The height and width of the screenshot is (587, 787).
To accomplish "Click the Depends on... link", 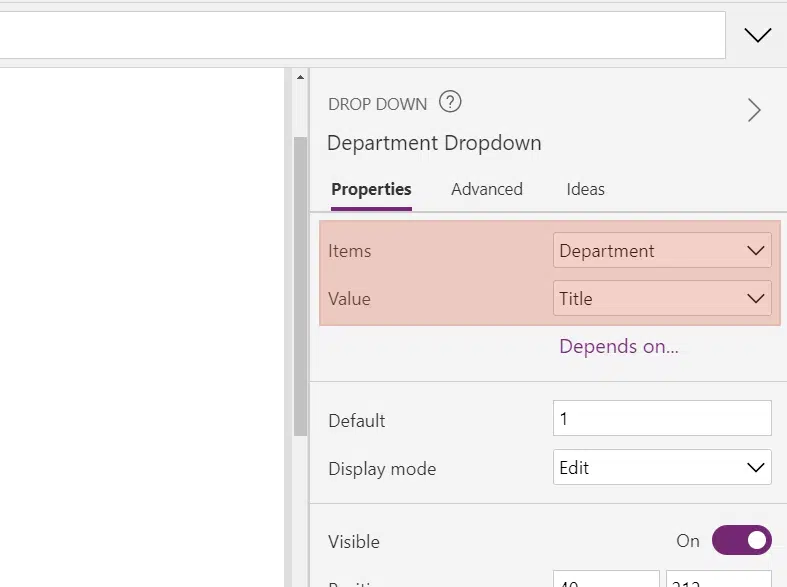I will 618,346.
